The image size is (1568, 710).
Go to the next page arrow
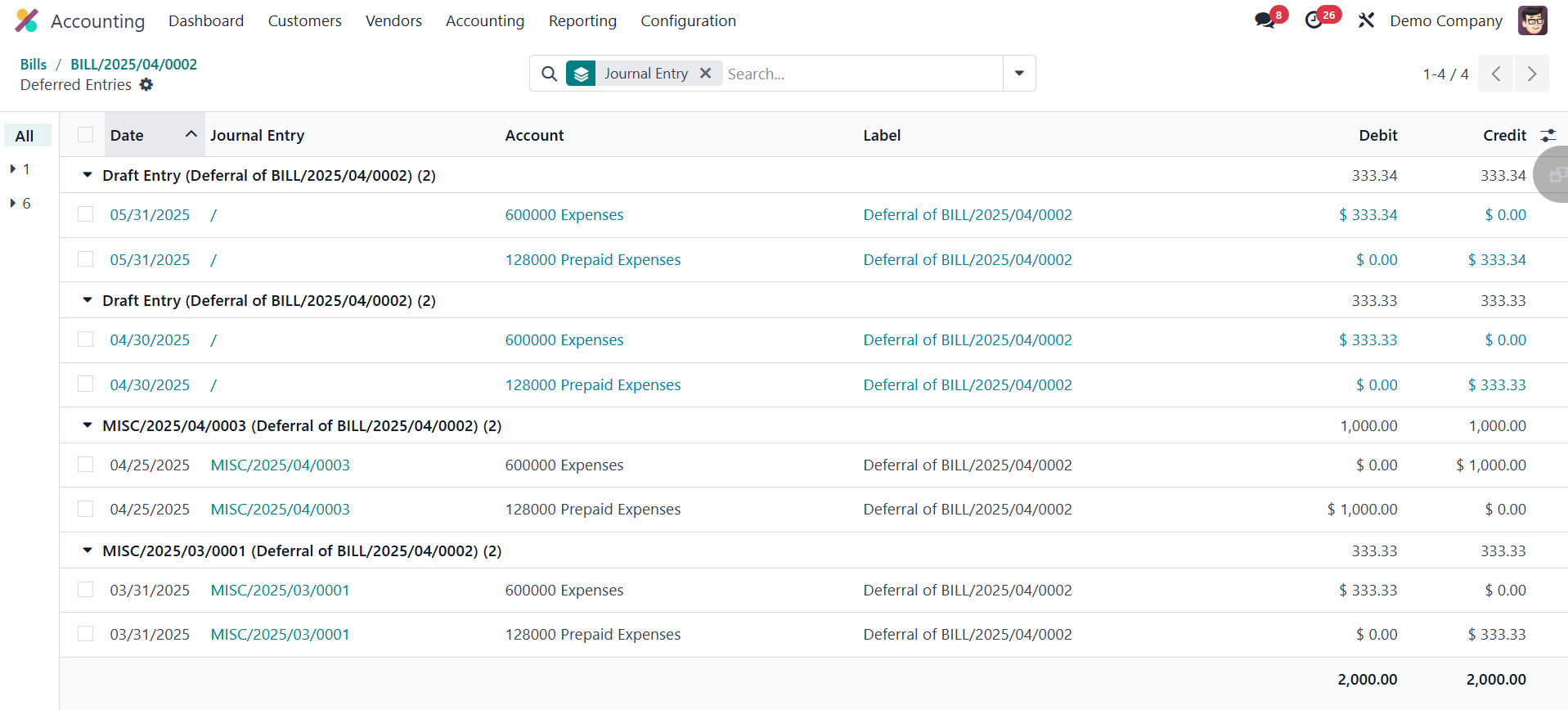point(1532,74)
